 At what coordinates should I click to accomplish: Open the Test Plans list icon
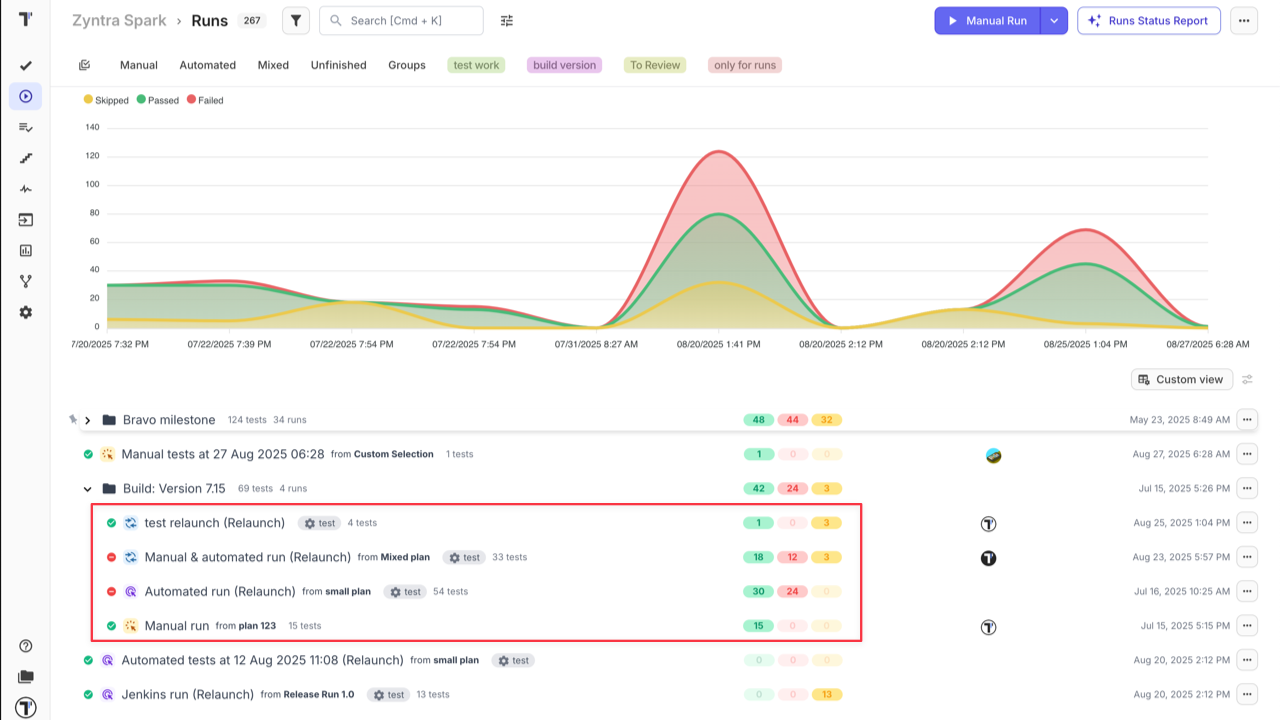pos(25,127)
